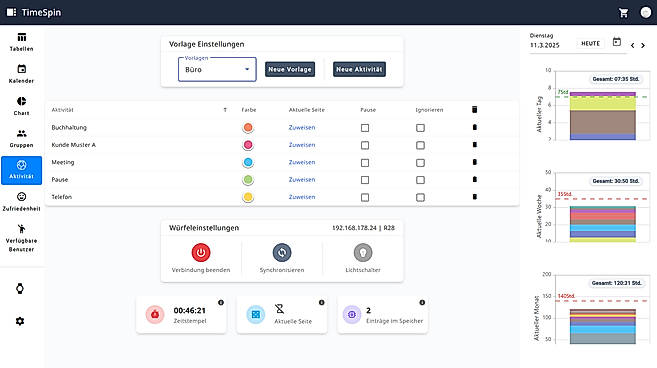Open Pause green color swatch
657x368 pixels.
[248, 180]
